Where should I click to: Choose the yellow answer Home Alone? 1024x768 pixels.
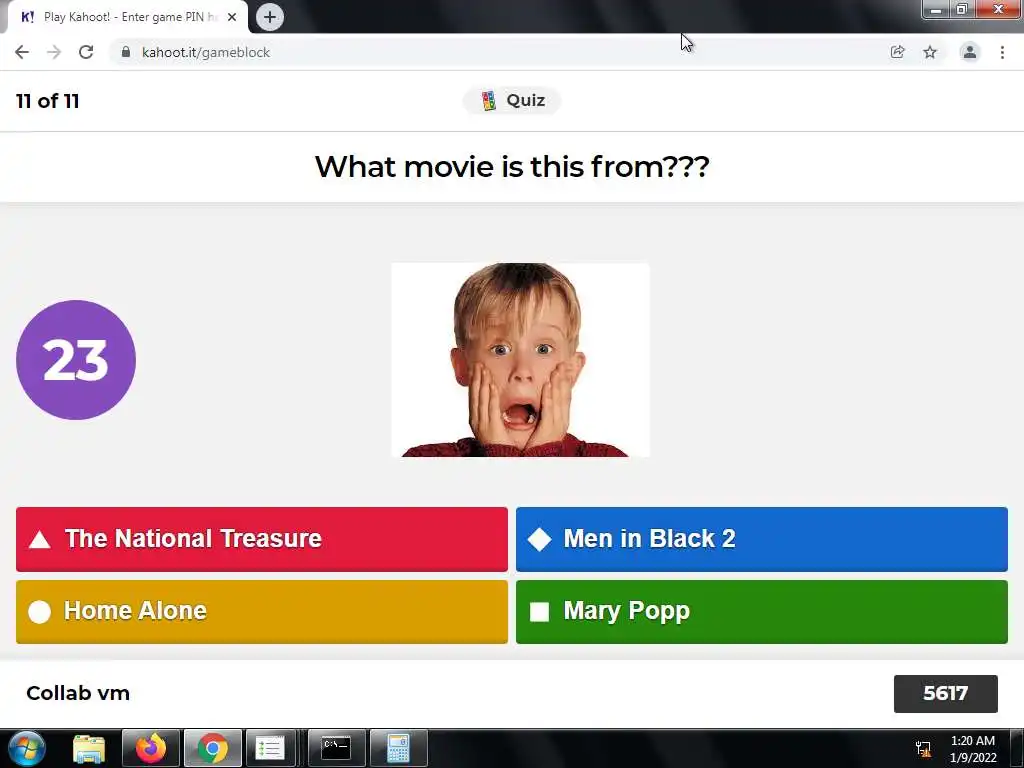(x=262, y=612)
